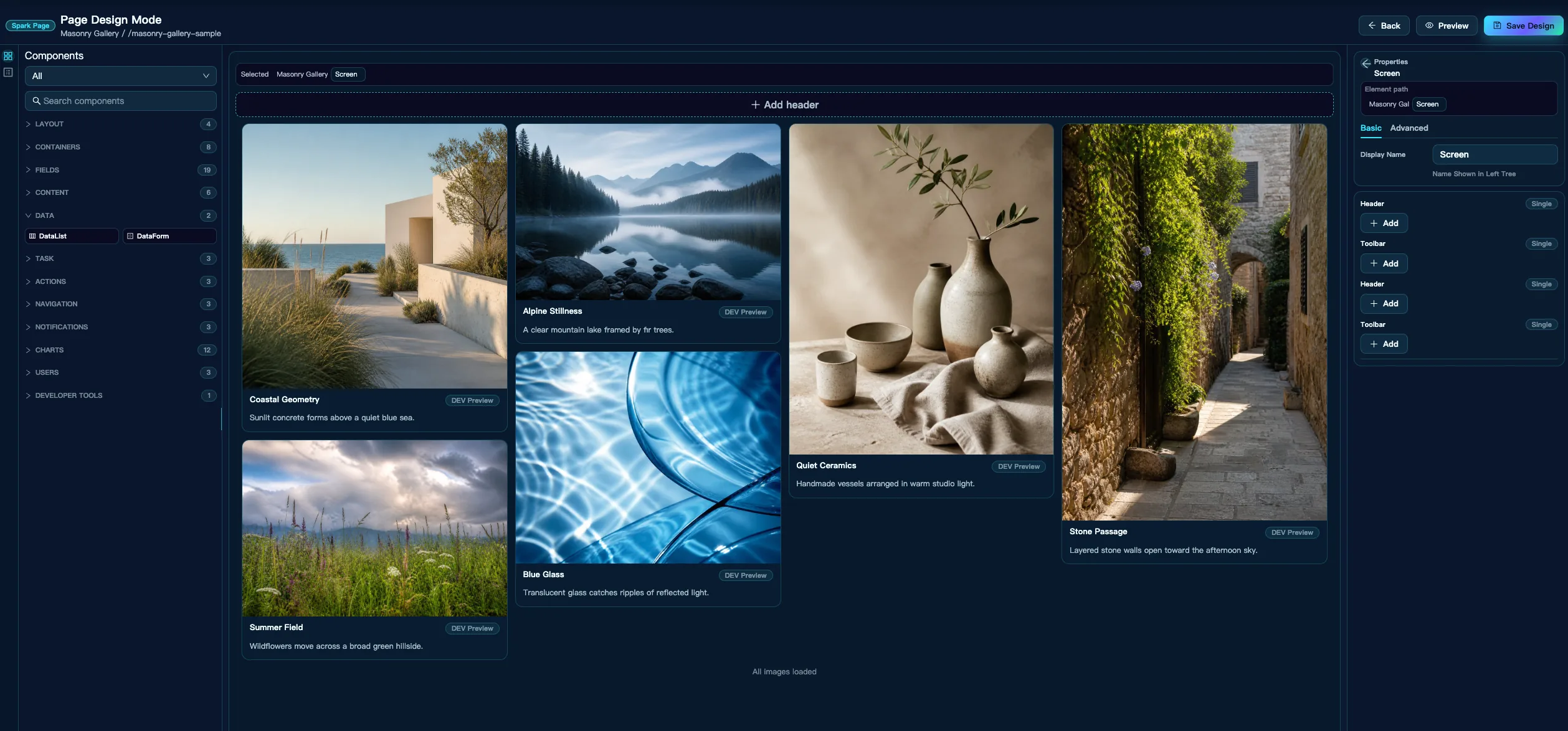Select the Alpine Stillness lake image
This screenshot has height=731, width=1568.
(648, 212)
